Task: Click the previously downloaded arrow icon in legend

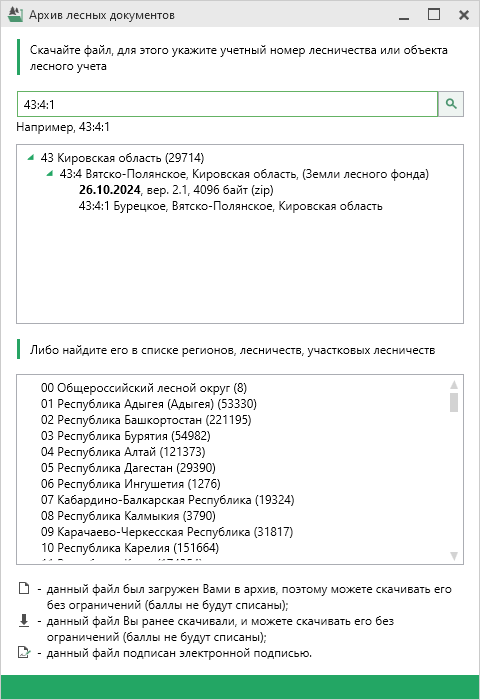Action: (x=24, y=621)
